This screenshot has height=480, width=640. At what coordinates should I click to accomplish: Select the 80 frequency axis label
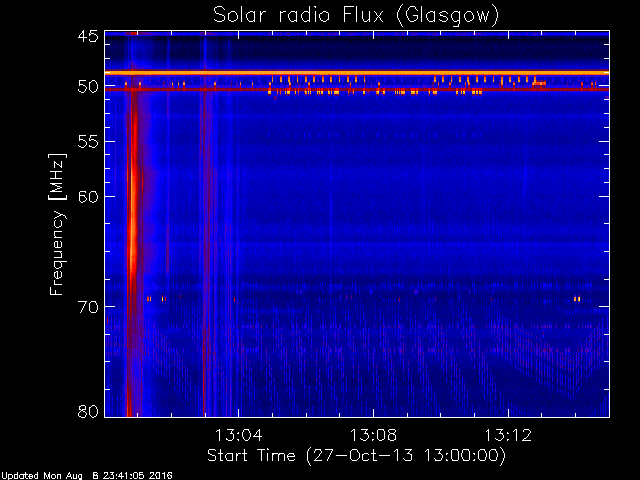(x=88, y=411)
